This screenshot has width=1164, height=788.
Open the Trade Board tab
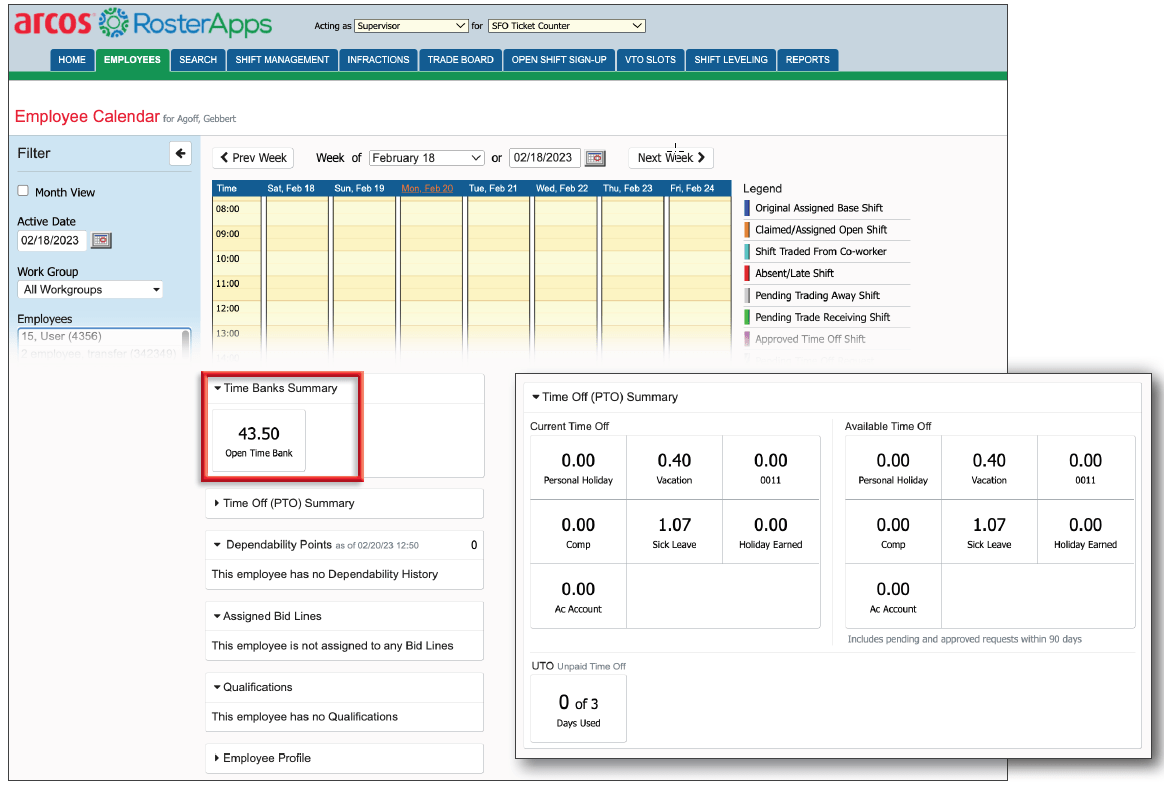click(460, 60)
